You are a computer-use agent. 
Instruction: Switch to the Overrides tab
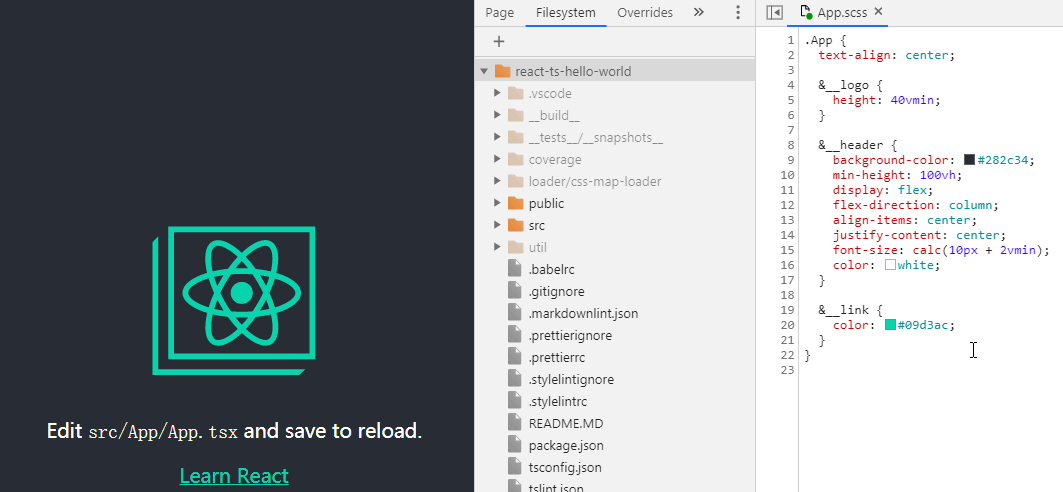[645, 12]
